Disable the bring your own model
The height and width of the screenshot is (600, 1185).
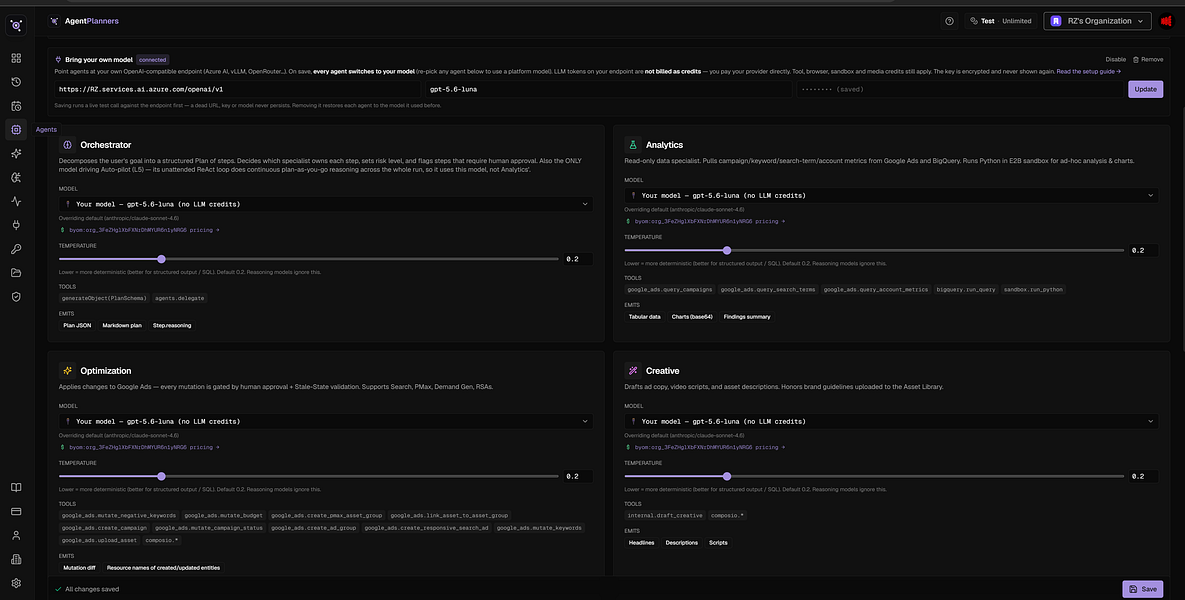coord(1115,59)
